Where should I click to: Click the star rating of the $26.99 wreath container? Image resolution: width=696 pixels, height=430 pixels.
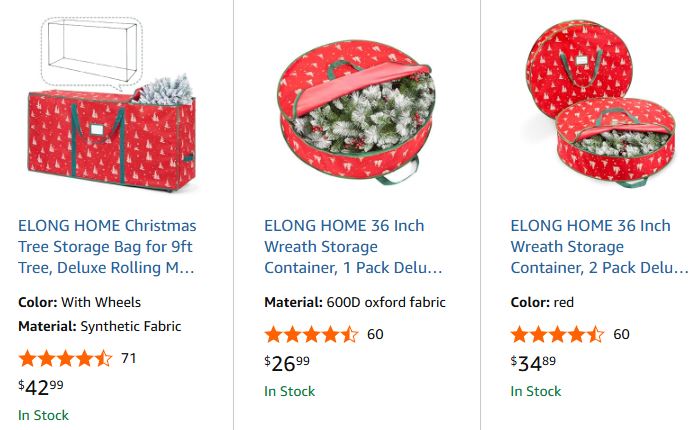click(x=311, y=334)
